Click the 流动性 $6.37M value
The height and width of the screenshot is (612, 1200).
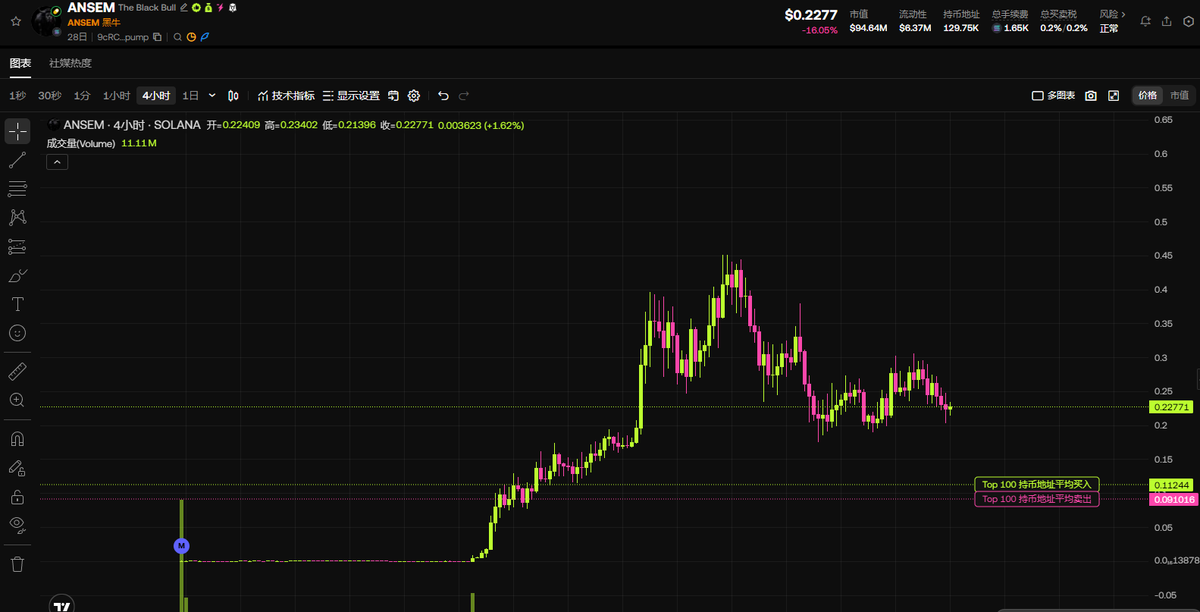(914, 28)
